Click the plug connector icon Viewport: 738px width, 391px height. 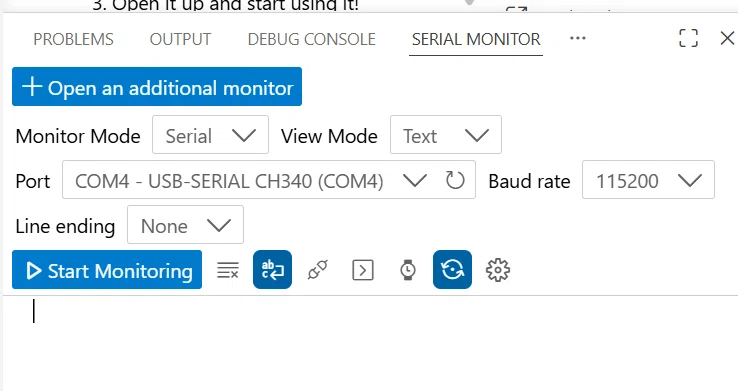pyautogui.click(x=318, y=270)
